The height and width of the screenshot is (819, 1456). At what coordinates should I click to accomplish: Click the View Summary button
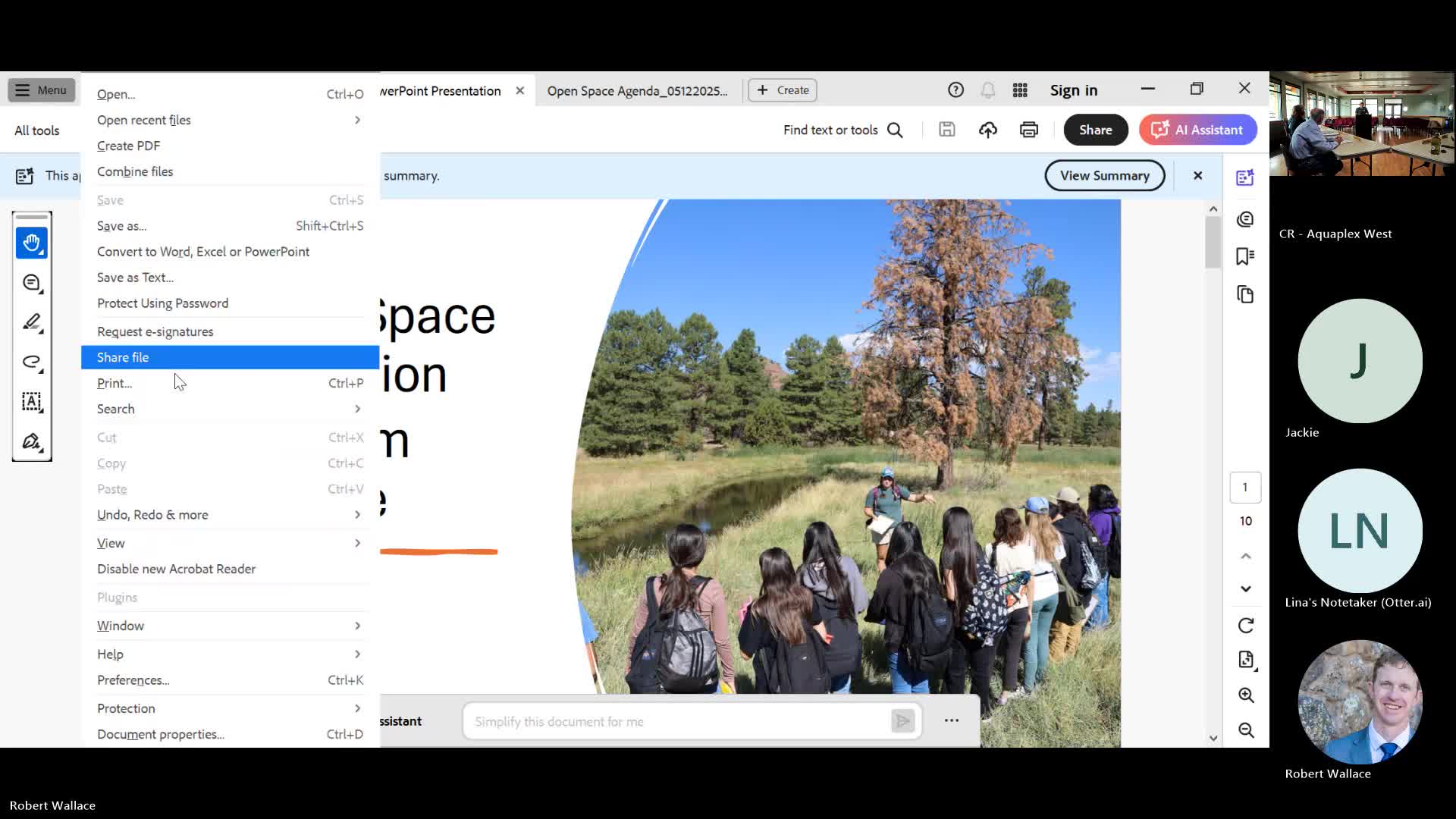(1104, 175)
